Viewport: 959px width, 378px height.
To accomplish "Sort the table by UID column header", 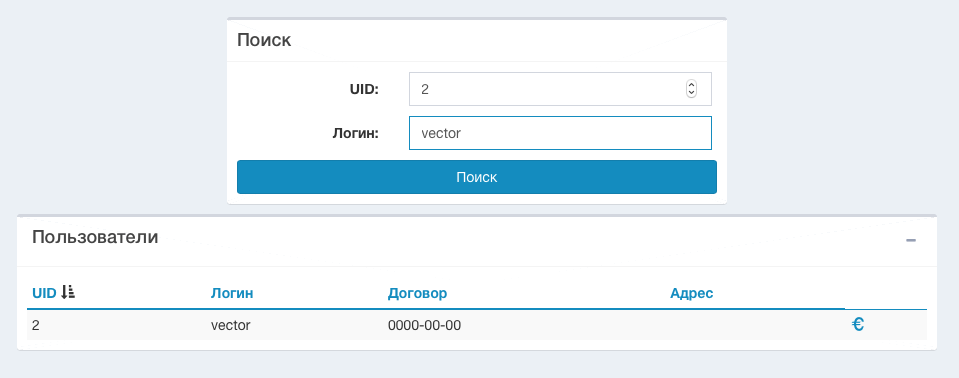I will (x=44, y=293).
